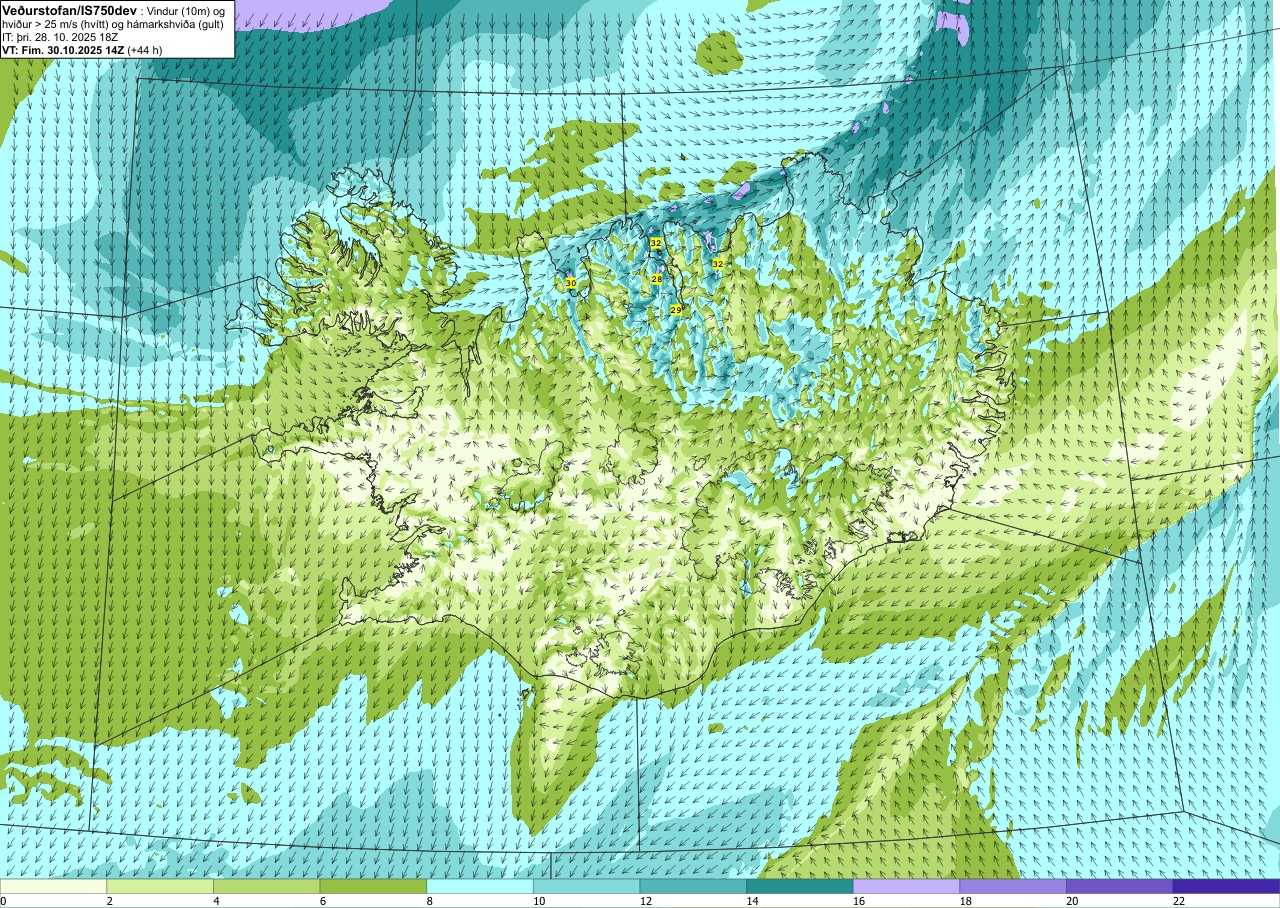Click the valid time "VT: Fim. 30.10.2025 14Z"
The width and height of the screenshot is (1280, 908).
(x=63, y=49)
